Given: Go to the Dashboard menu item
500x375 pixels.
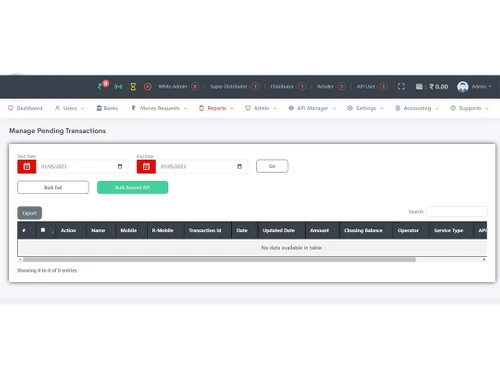Looking at the screenshot, I should (25, 108).
